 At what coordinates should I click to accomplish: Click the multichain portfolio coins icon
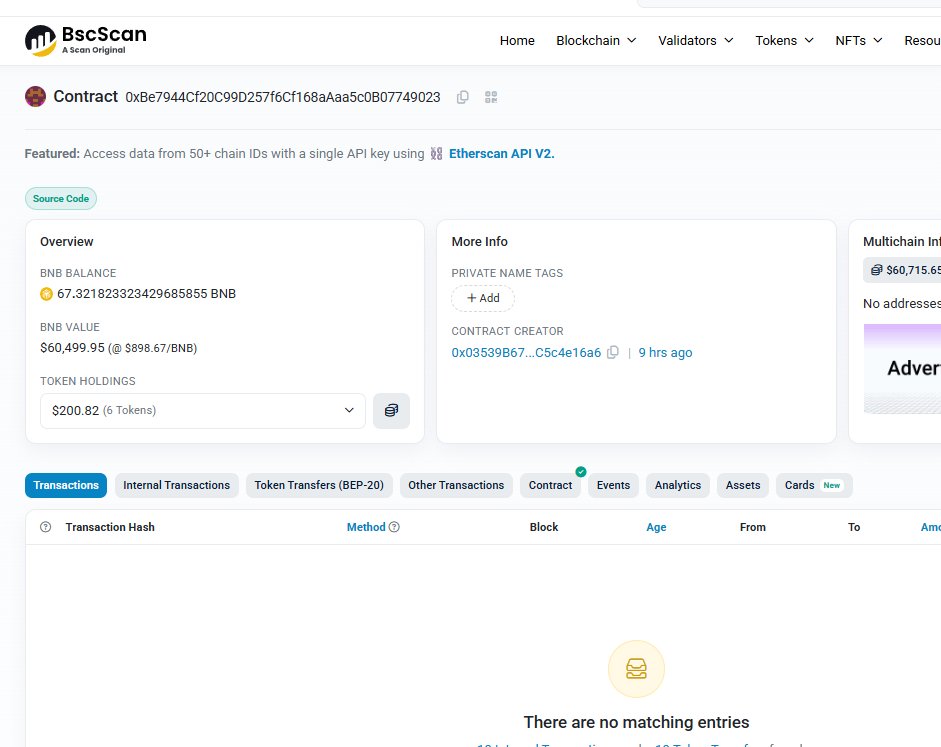tap(876, 270)
